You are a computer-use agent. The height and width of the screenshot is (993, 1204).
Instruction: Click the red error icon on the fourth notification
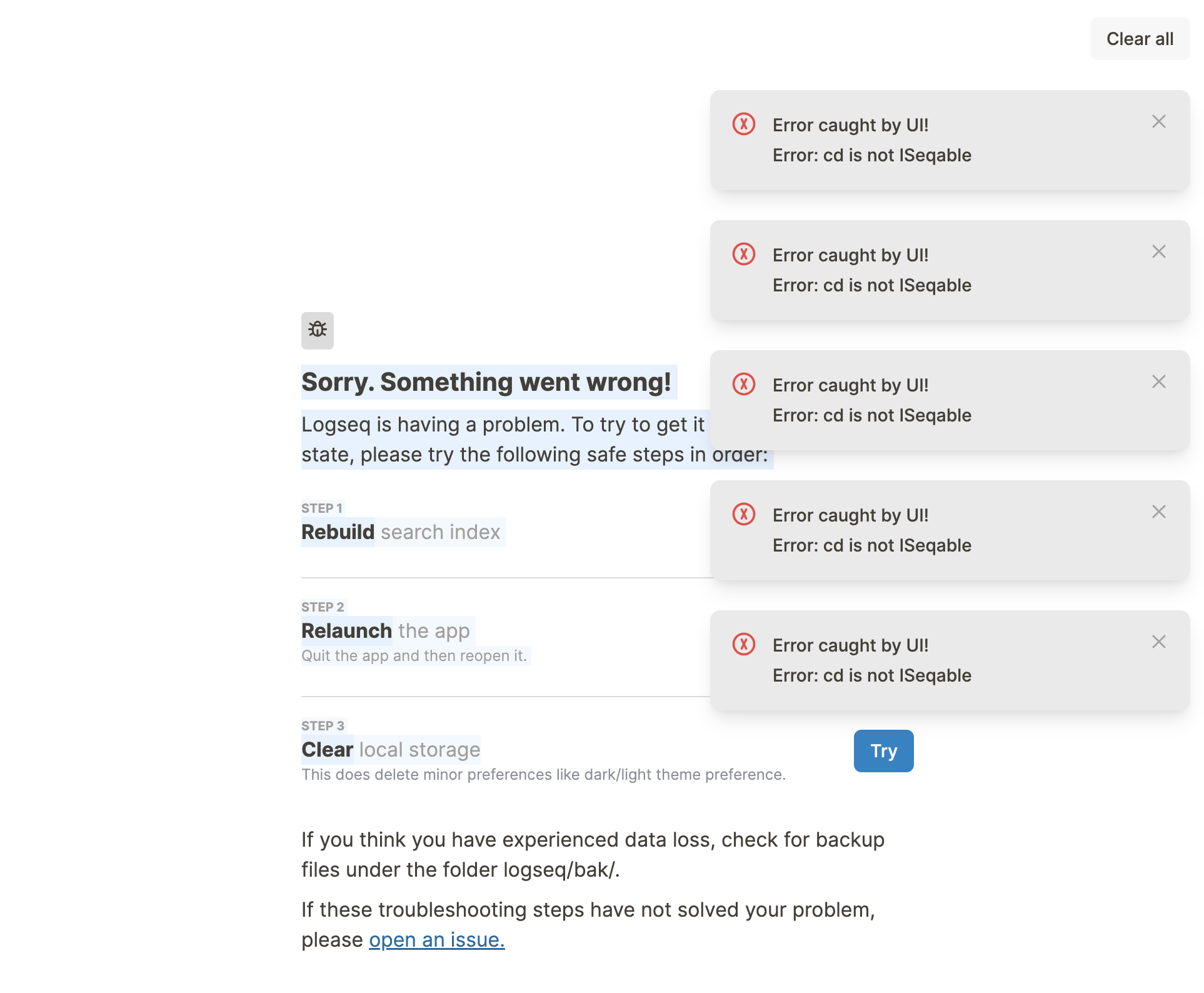pyautogui.click(x=743, y=515)
